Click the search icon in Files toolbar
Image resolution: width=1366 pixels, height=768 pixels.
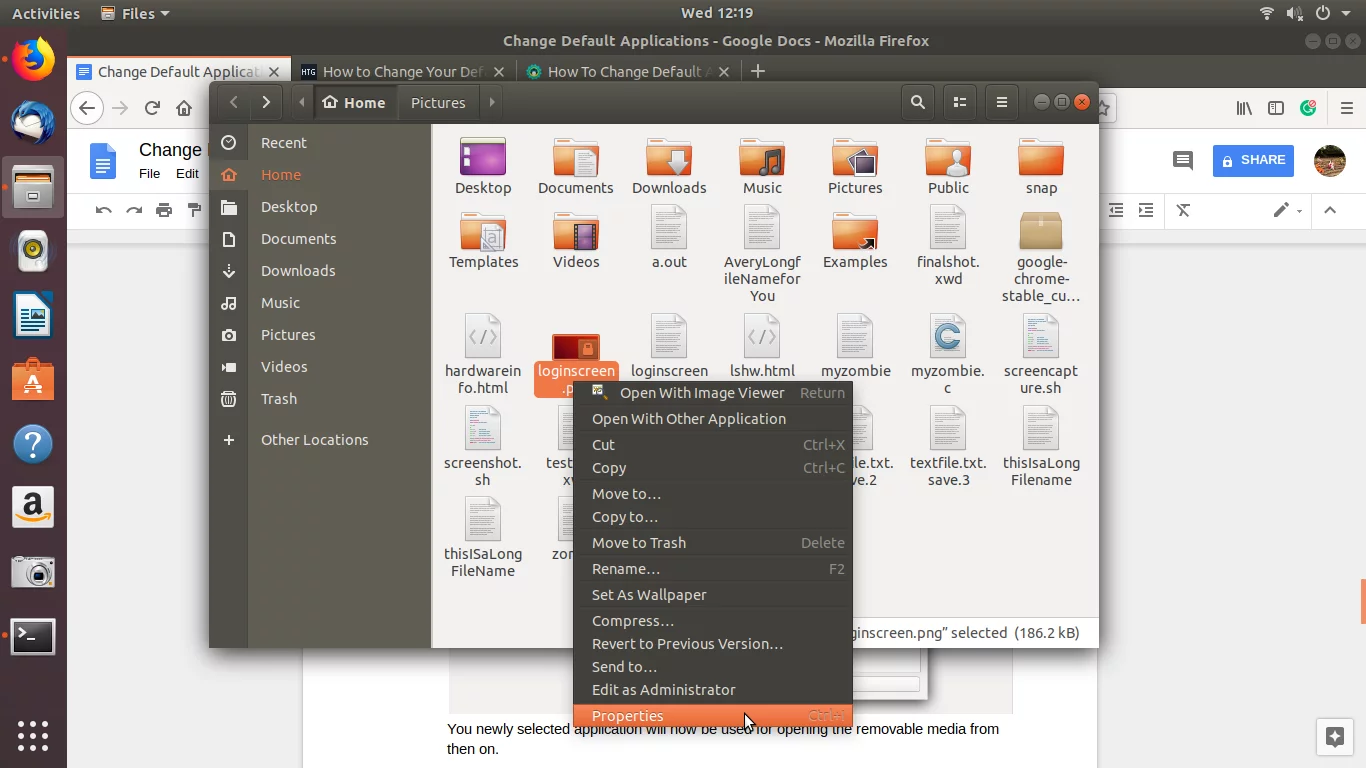(x=917, y=102)
